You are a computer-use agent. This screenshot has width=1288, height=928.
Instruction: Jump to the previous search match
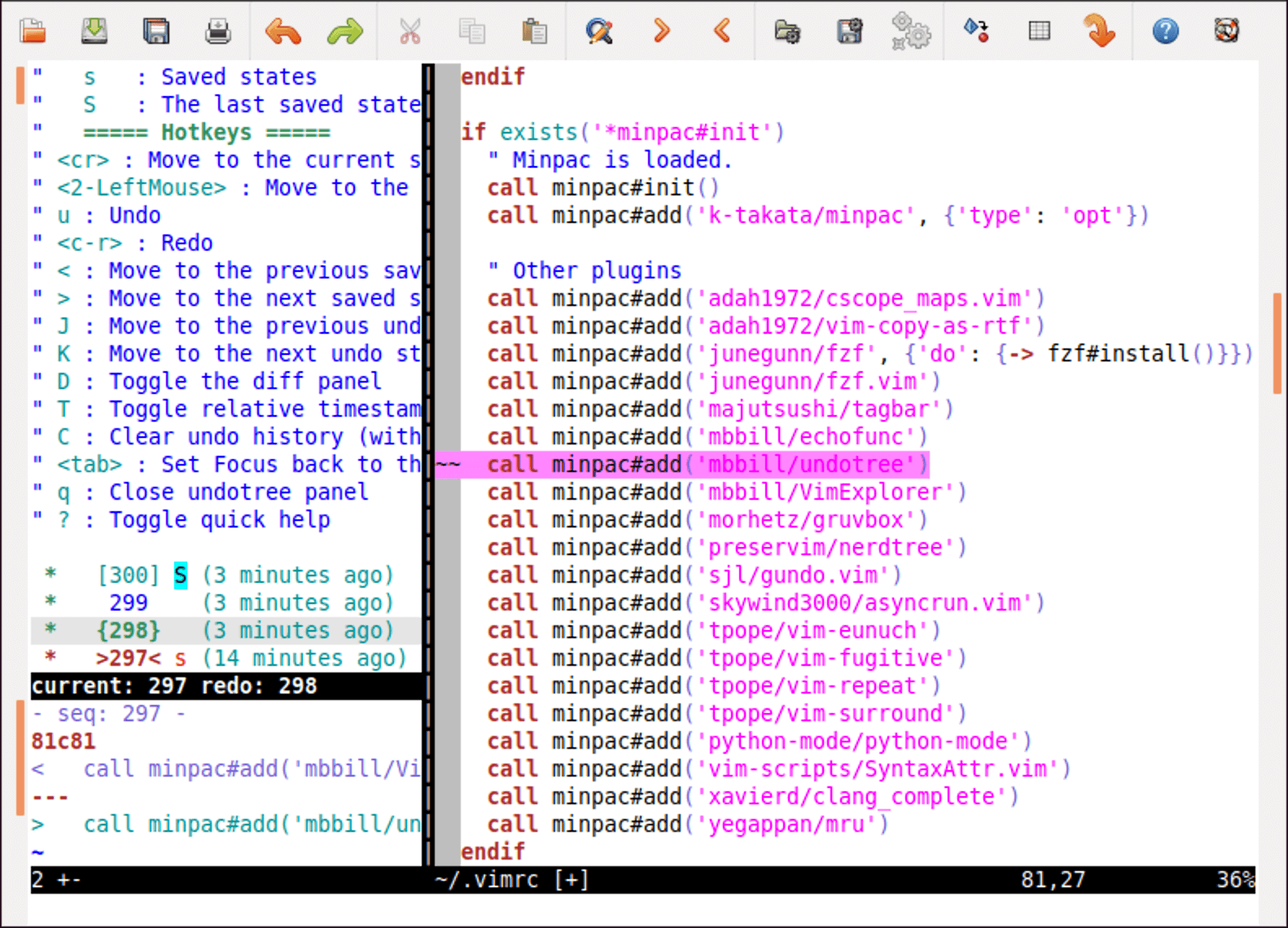coord(722,32)
